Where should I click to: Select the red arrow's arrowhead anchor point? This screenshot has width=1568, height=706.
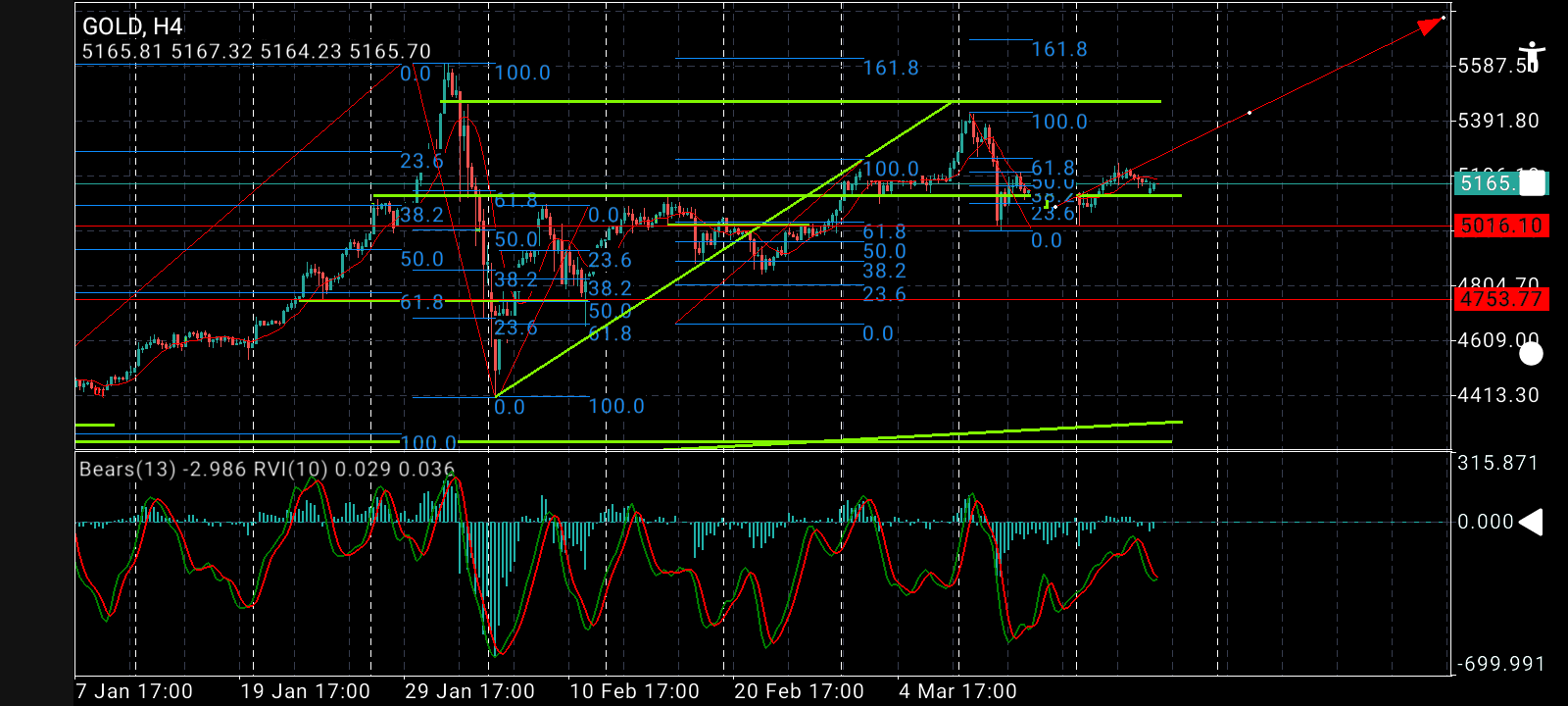pos(1444,18)
